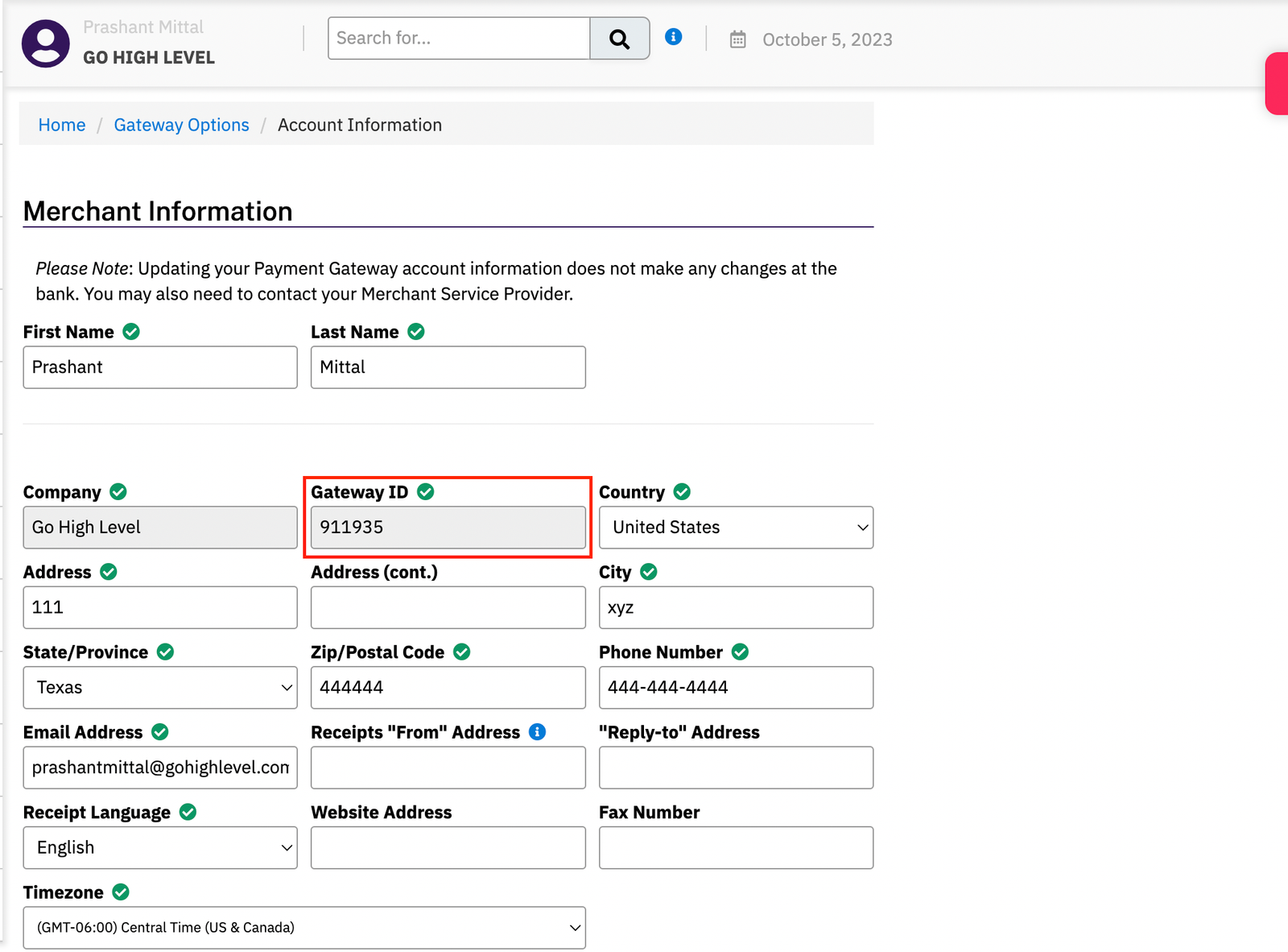Click the calendar icon next to the date
Viewport: 1288px width, 952px height.
coord(737,39)
